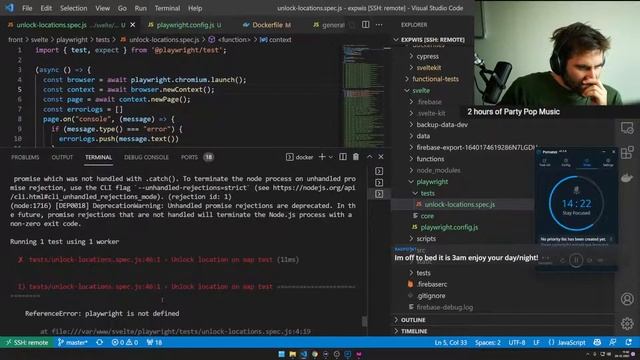Viewport: 640px width, 360px height.
Task: Open the File menu
Action: [27, 8]
